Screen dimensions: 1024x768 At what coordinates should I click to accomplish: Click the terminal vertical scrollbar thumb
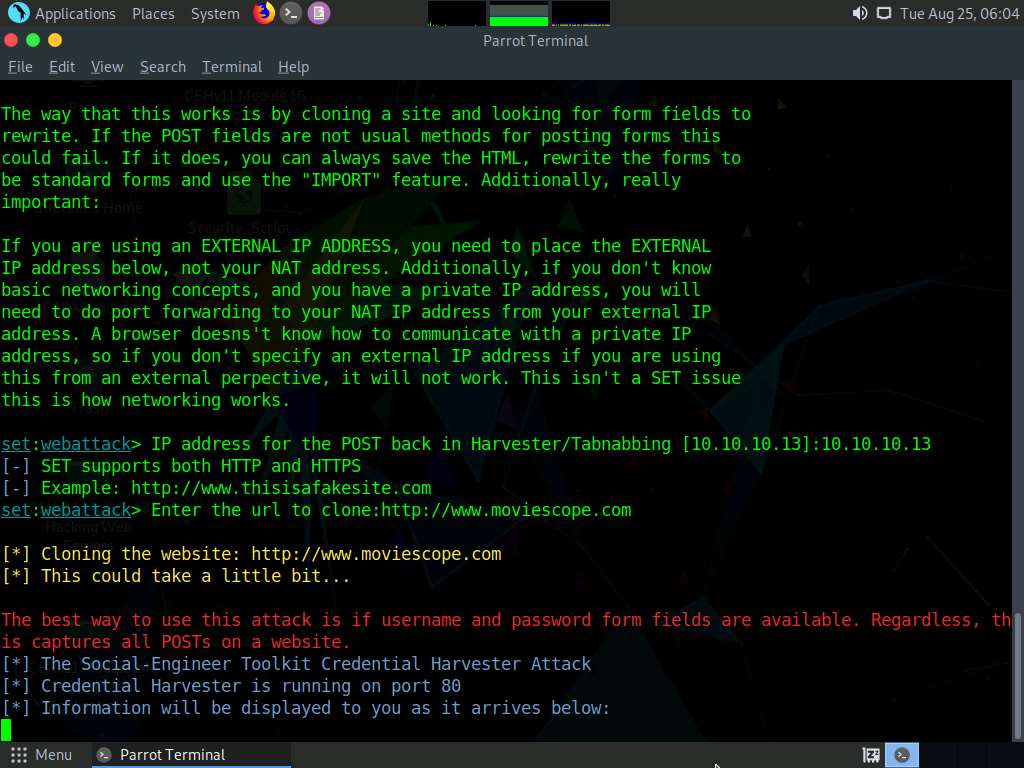1017,675
